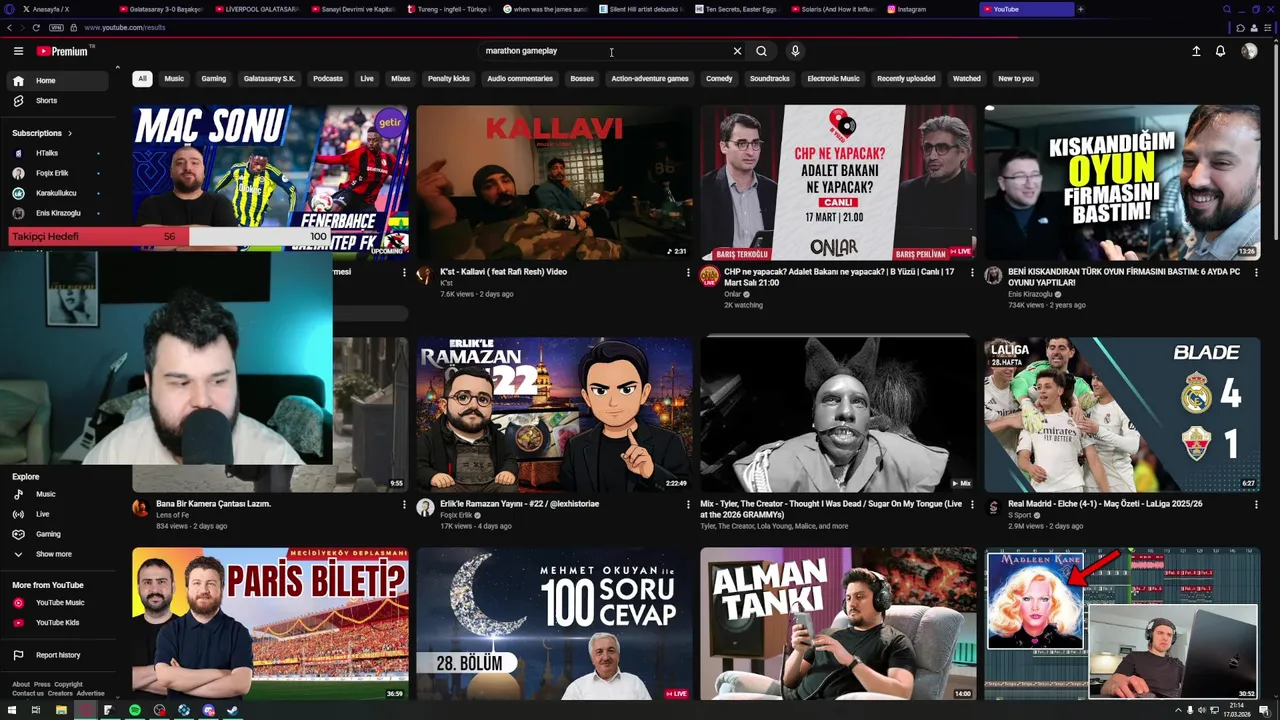Run search with the magnifier icon

(761, 51)
